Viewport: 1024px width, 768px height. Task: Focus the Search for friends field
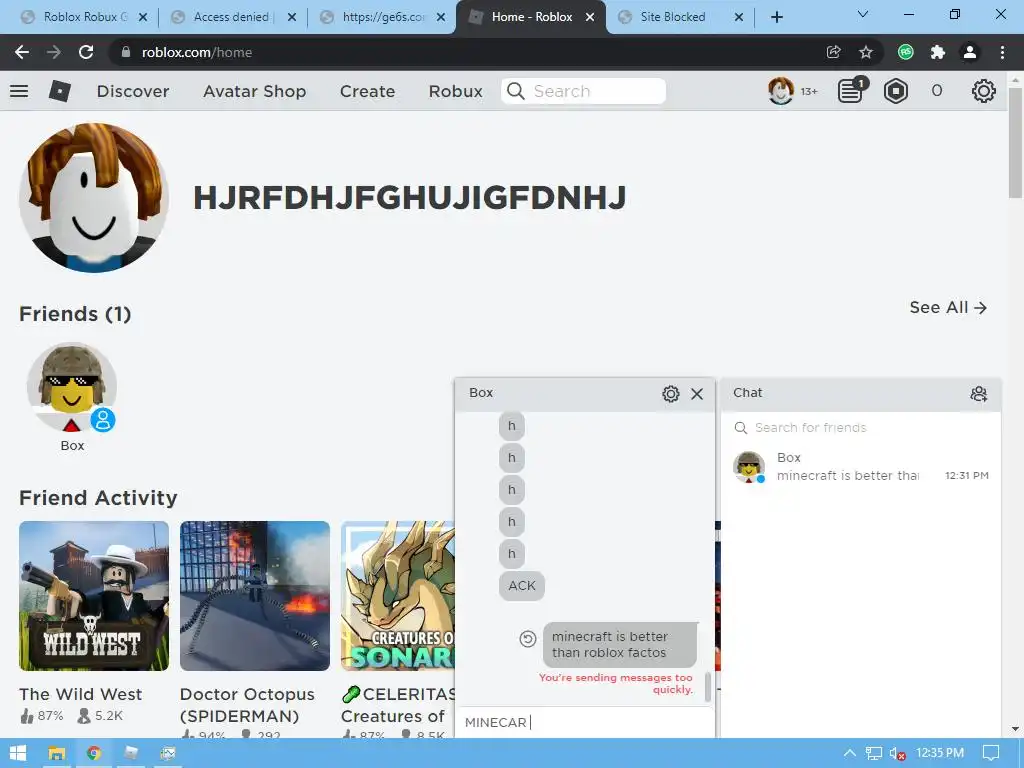[x=861, y=428]
